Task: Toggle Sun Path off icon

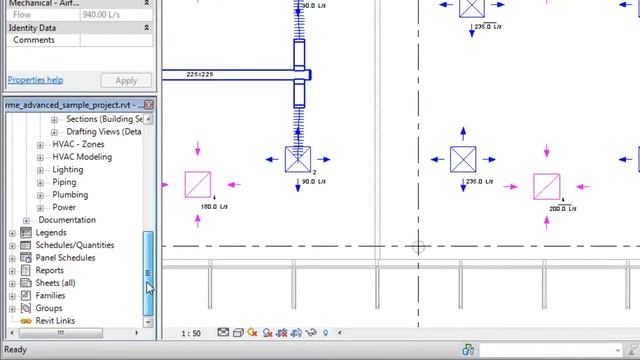Action: tap(252, 333)
